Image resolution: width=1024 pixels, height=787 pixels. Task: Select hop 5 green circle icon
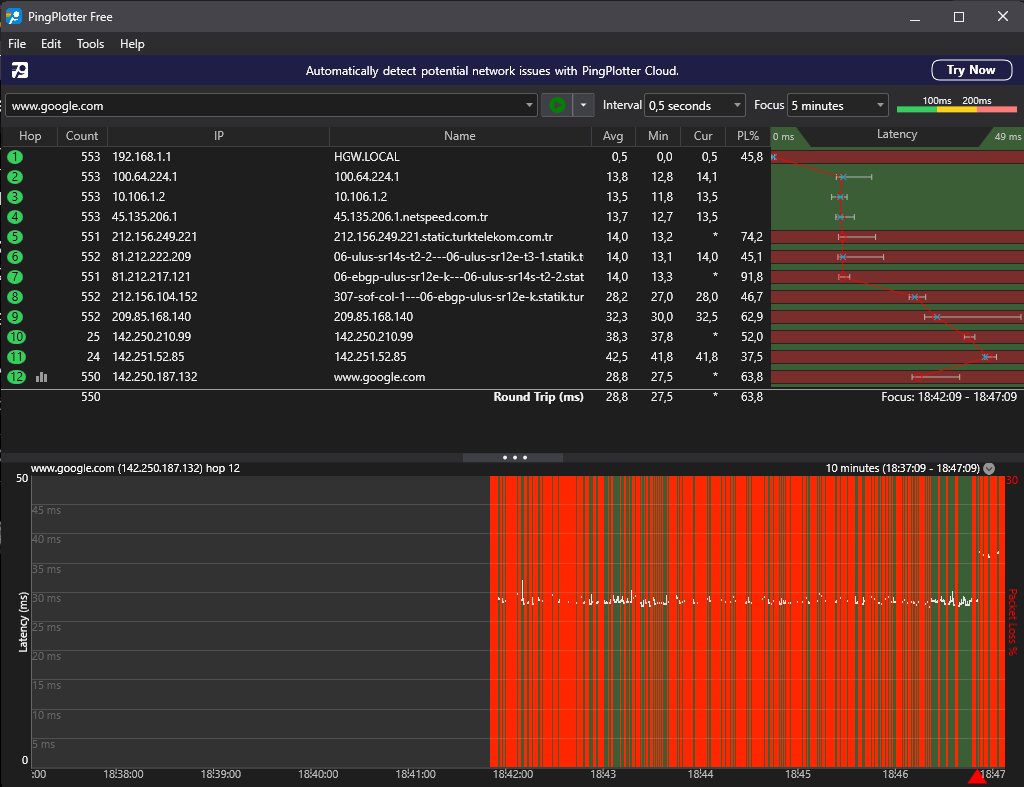[15, 237]
